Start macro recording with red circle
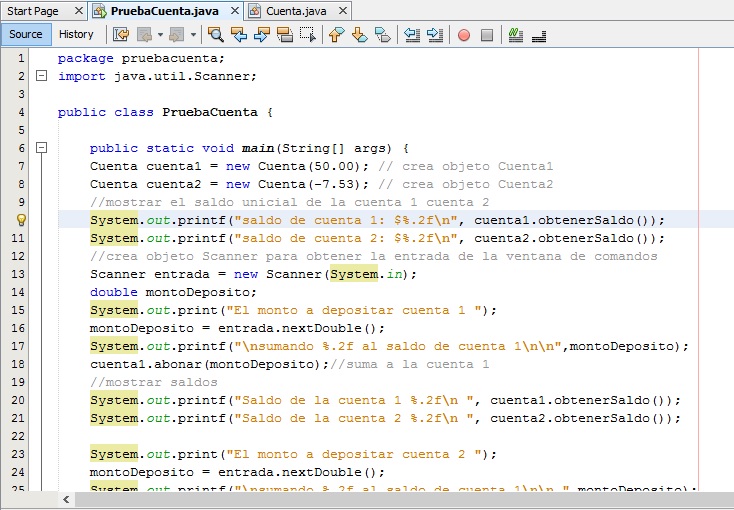Viewport: 734px width, 510px height. pyautogui.click(x=463, y=34)
